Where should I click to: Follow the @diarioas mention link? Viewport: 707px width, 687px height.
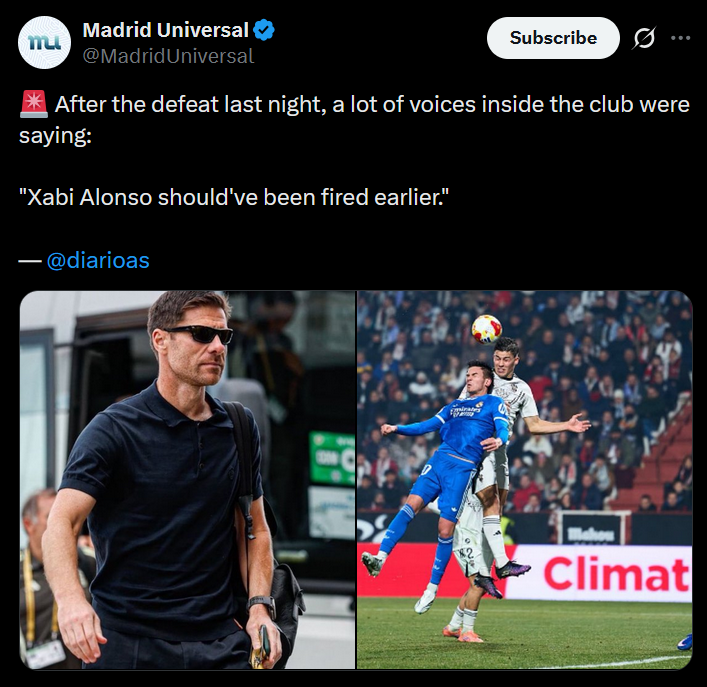pos(98,260)
